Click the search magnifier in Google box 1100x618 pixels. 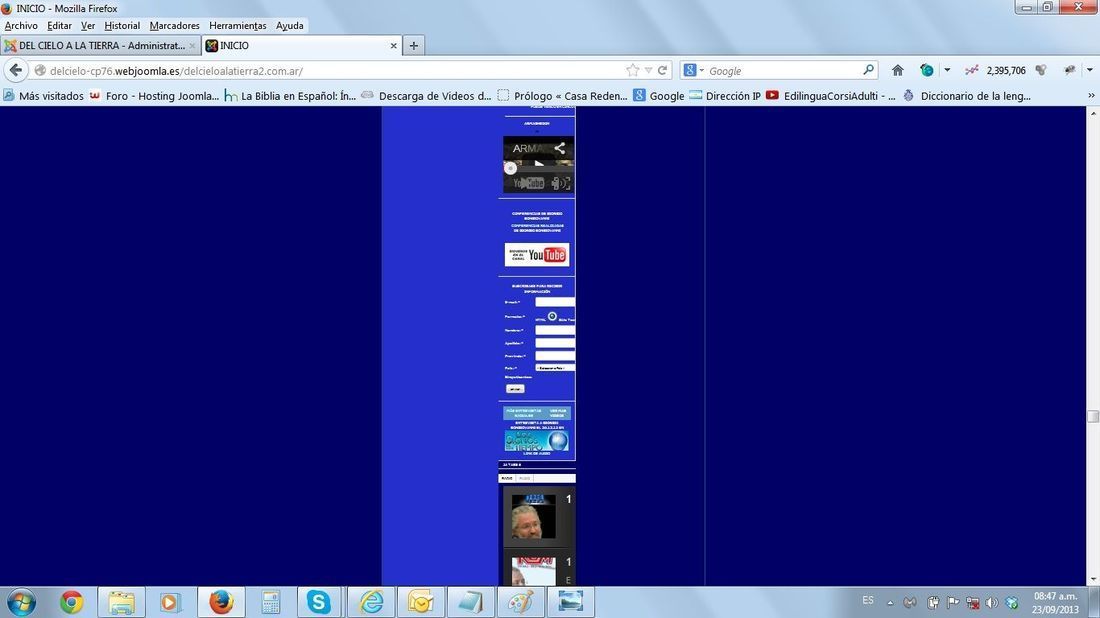point(868,70)
